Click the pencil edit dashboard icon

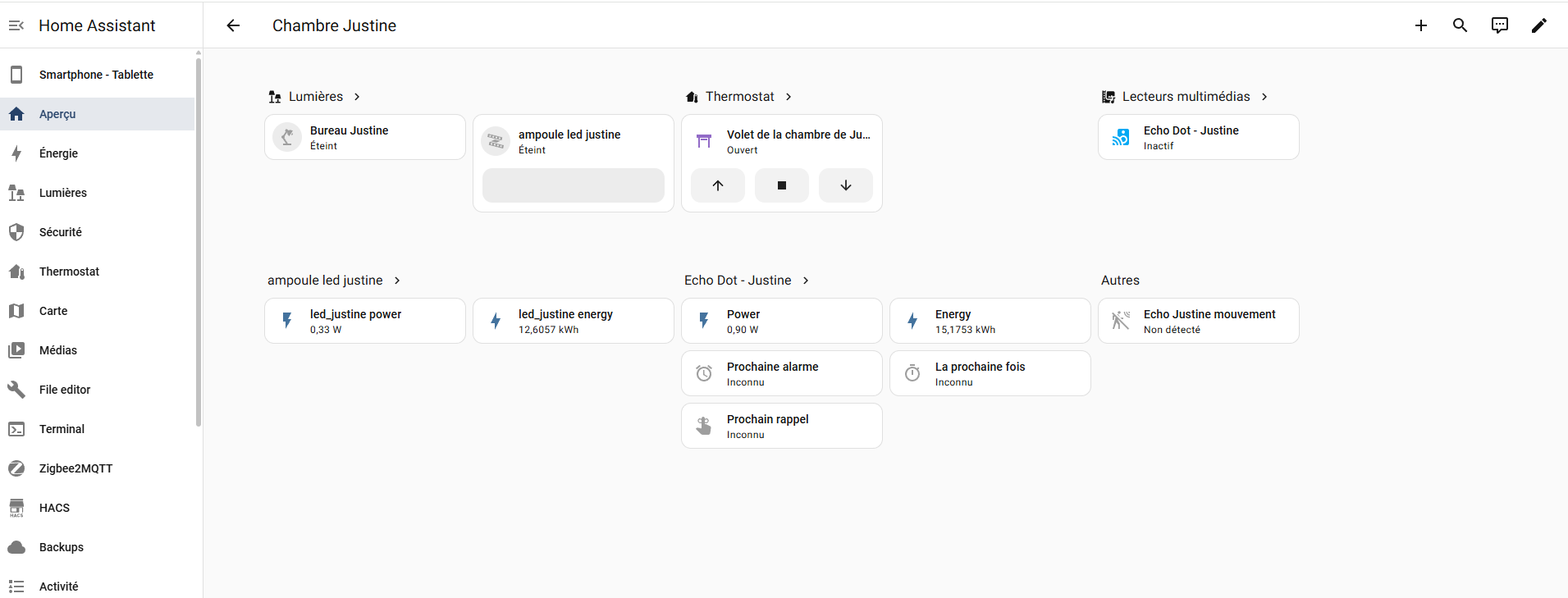point(1538,25)
